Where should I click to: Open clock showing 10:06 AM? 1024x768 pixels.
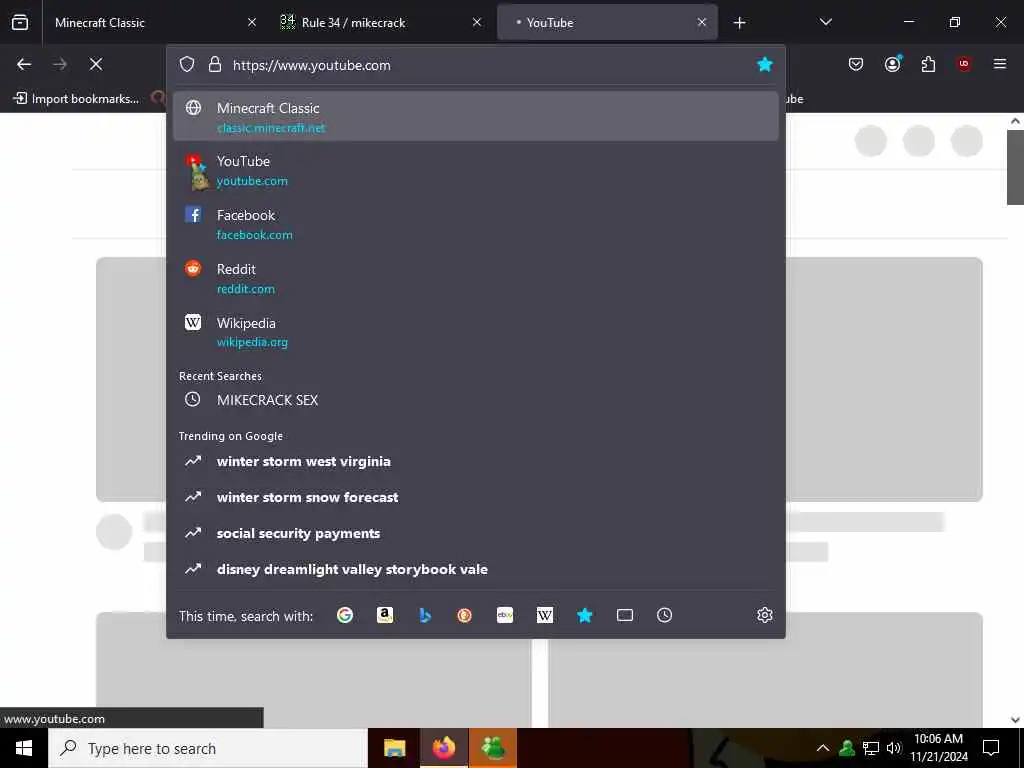pos(938,748)
